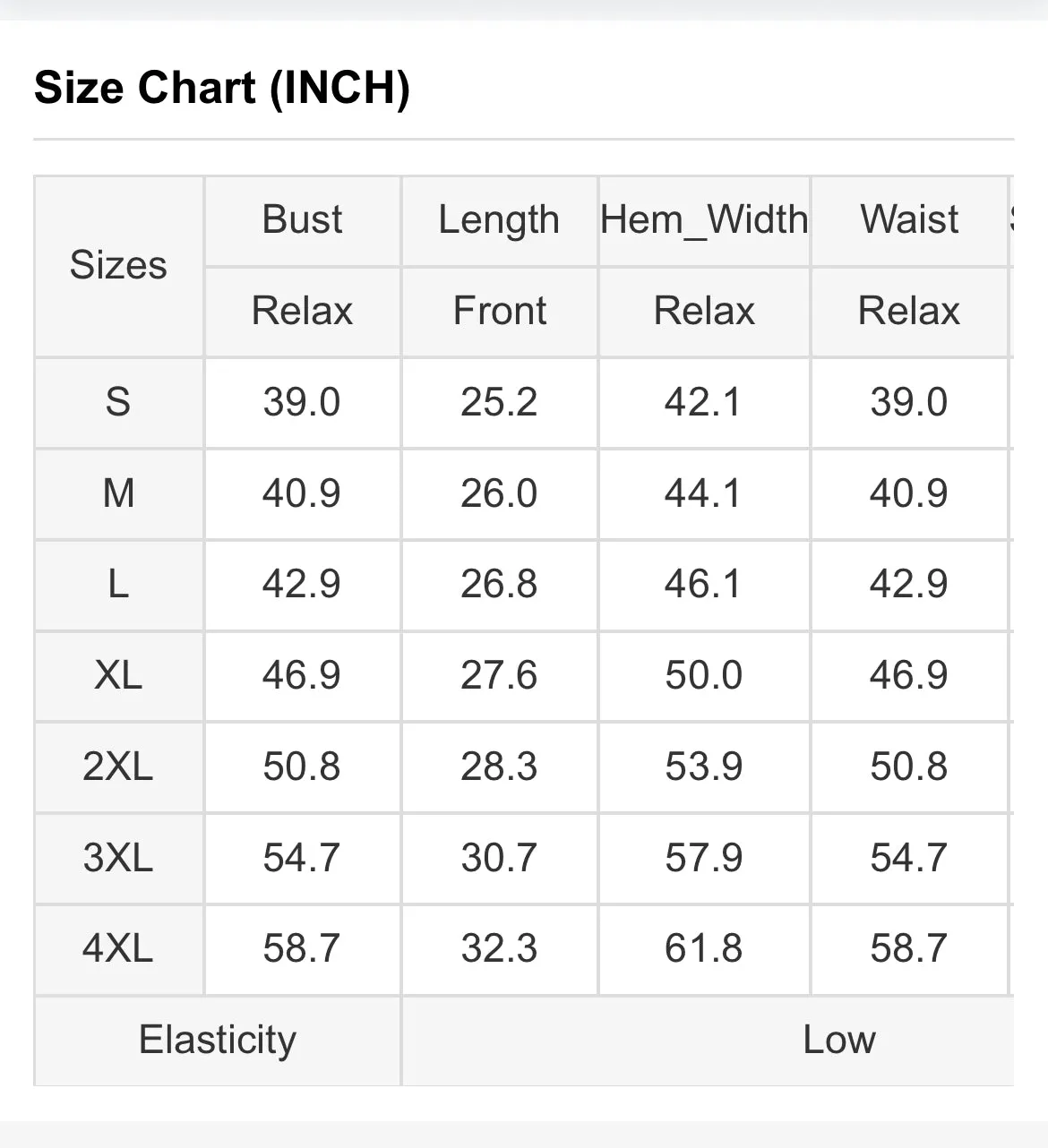This screenshot has width=1048, height=1148.
Task: Click the Elasticity row label
Action: pos(218,1041)
